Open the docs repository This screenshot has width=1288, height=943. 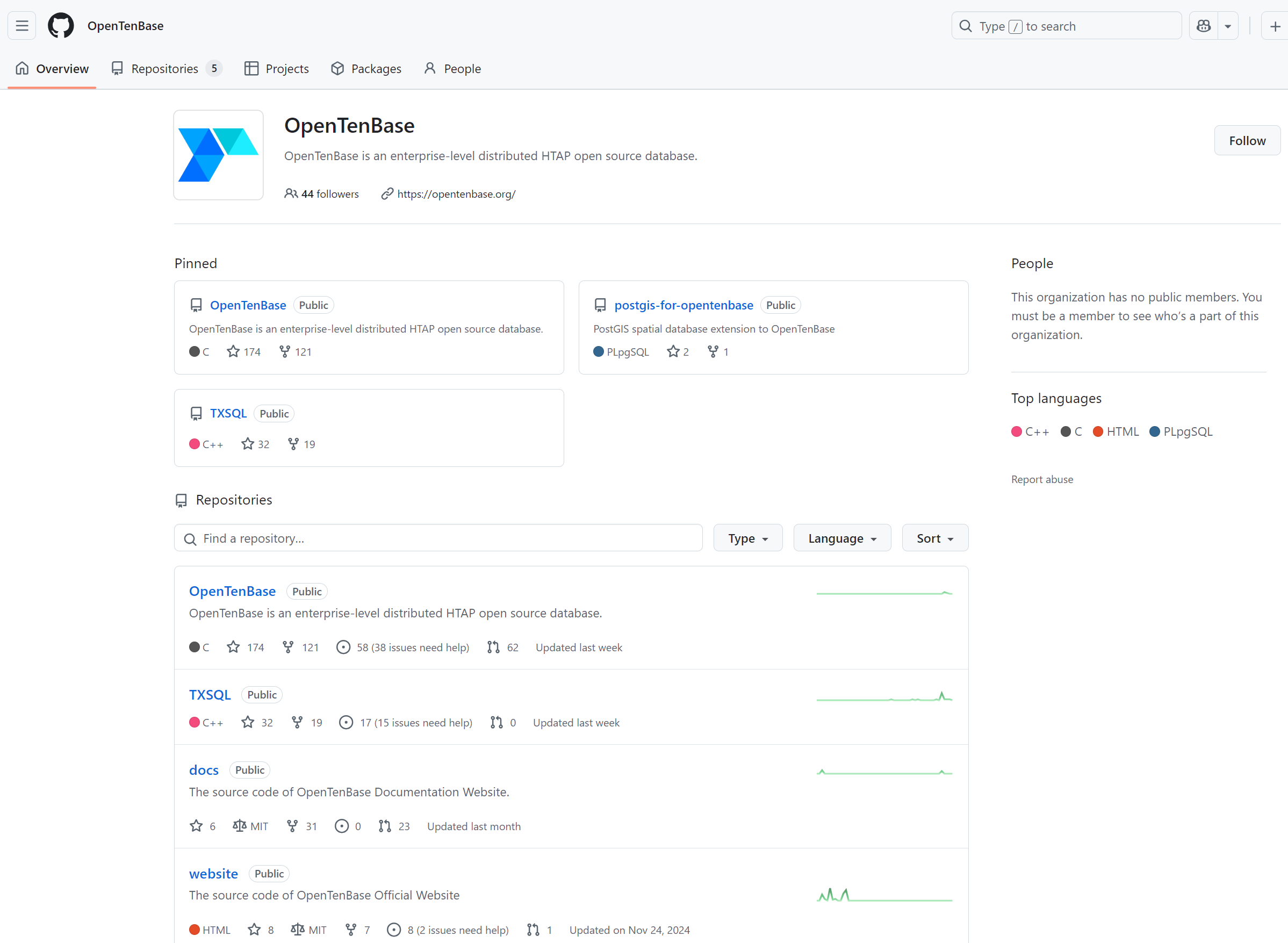204,770
